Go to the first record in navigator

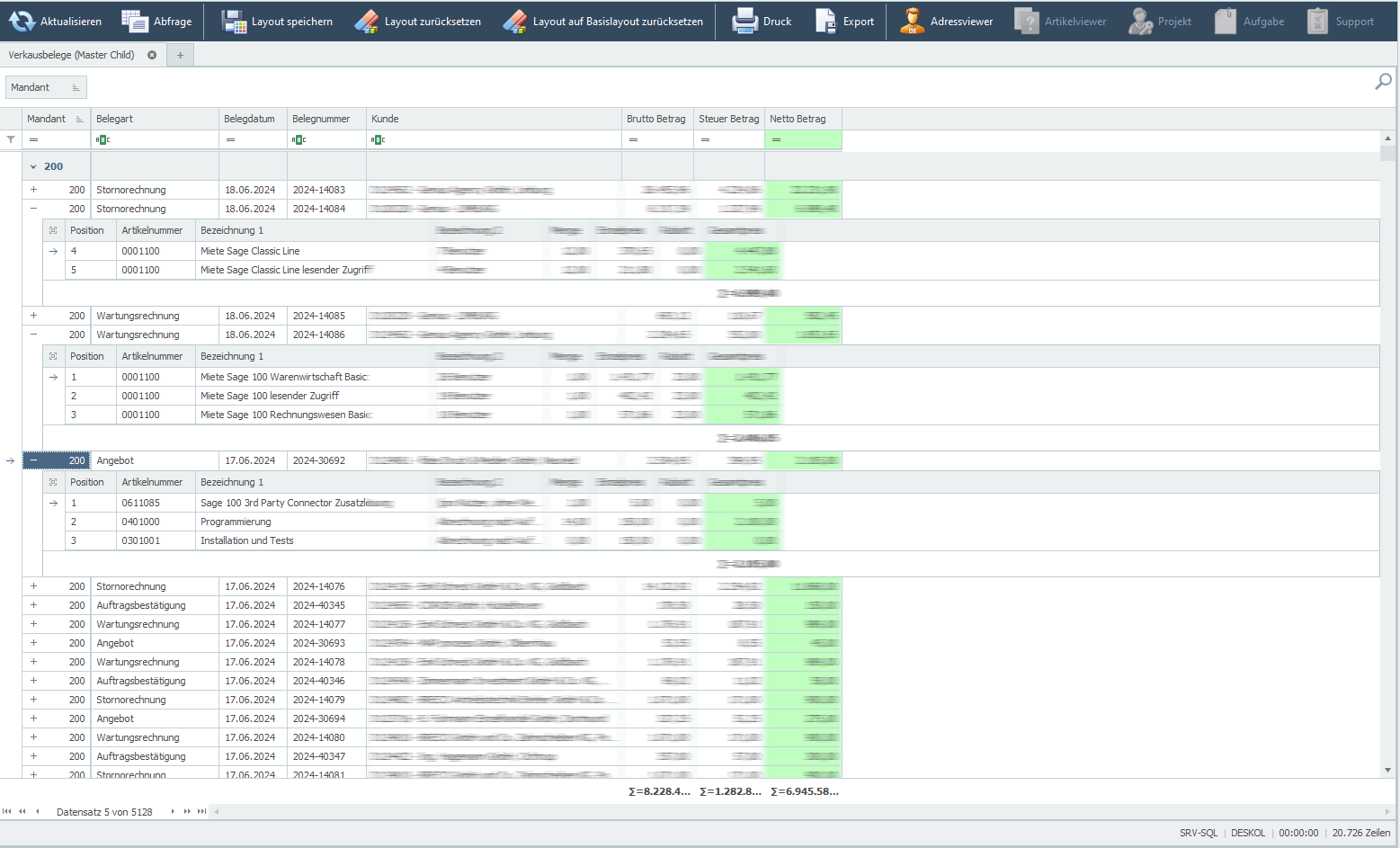7,811
